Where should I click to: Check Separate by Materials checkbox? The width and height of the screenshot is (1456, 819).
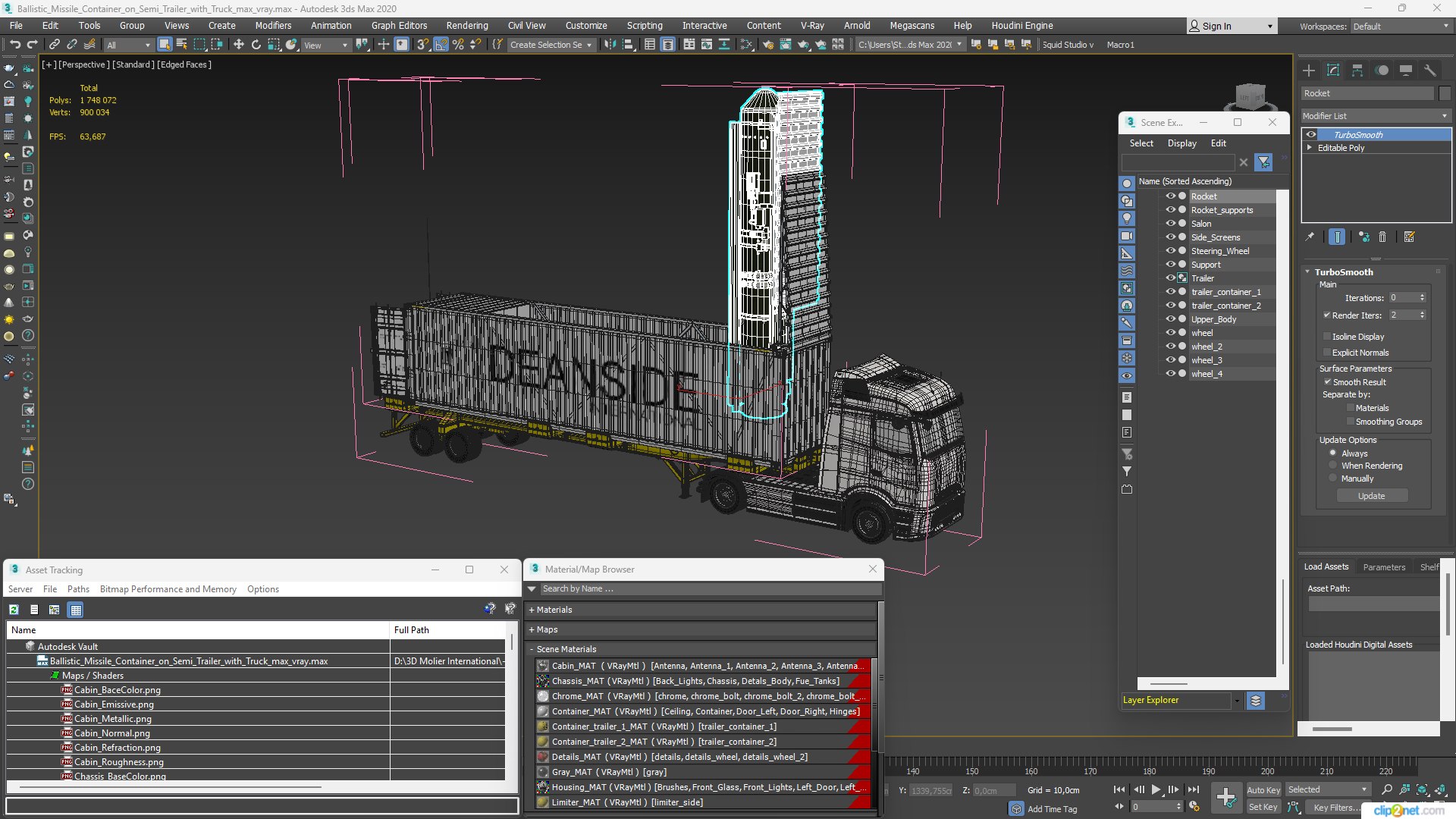pyautogui.click(x=1350, y=408)
